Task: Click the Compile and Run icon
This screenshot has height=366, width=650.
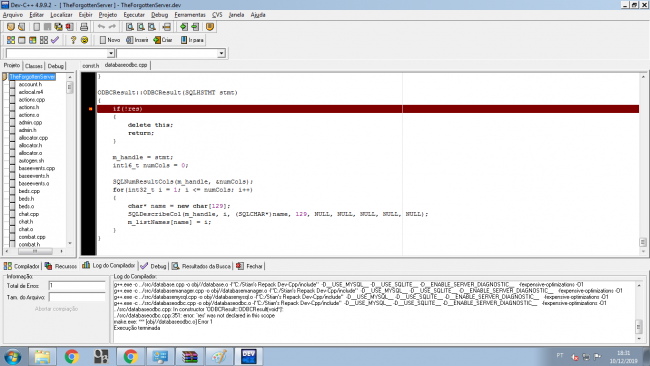Action: coord(32,40)
